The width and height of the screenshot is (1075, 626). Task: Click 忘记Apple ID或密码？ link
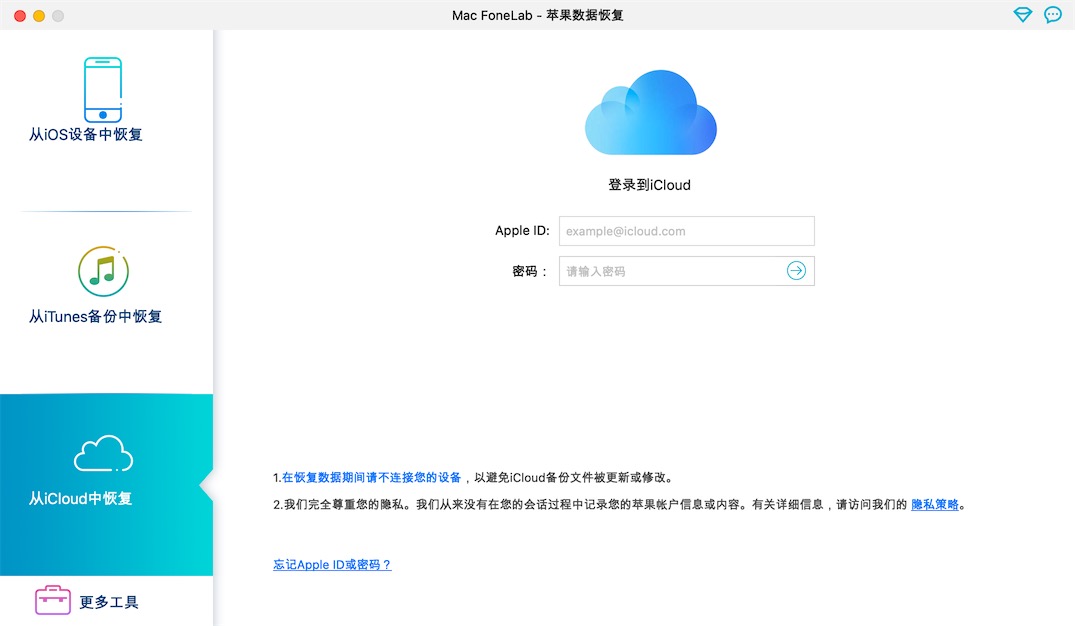pyautogui.click(x=332, y=565)
